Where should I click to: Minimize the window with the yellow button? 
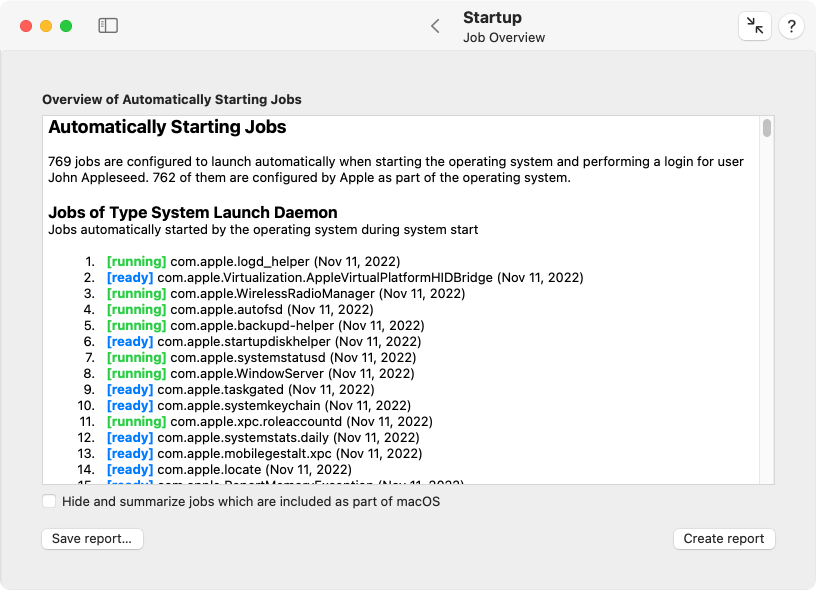click(x=46, y=26)
